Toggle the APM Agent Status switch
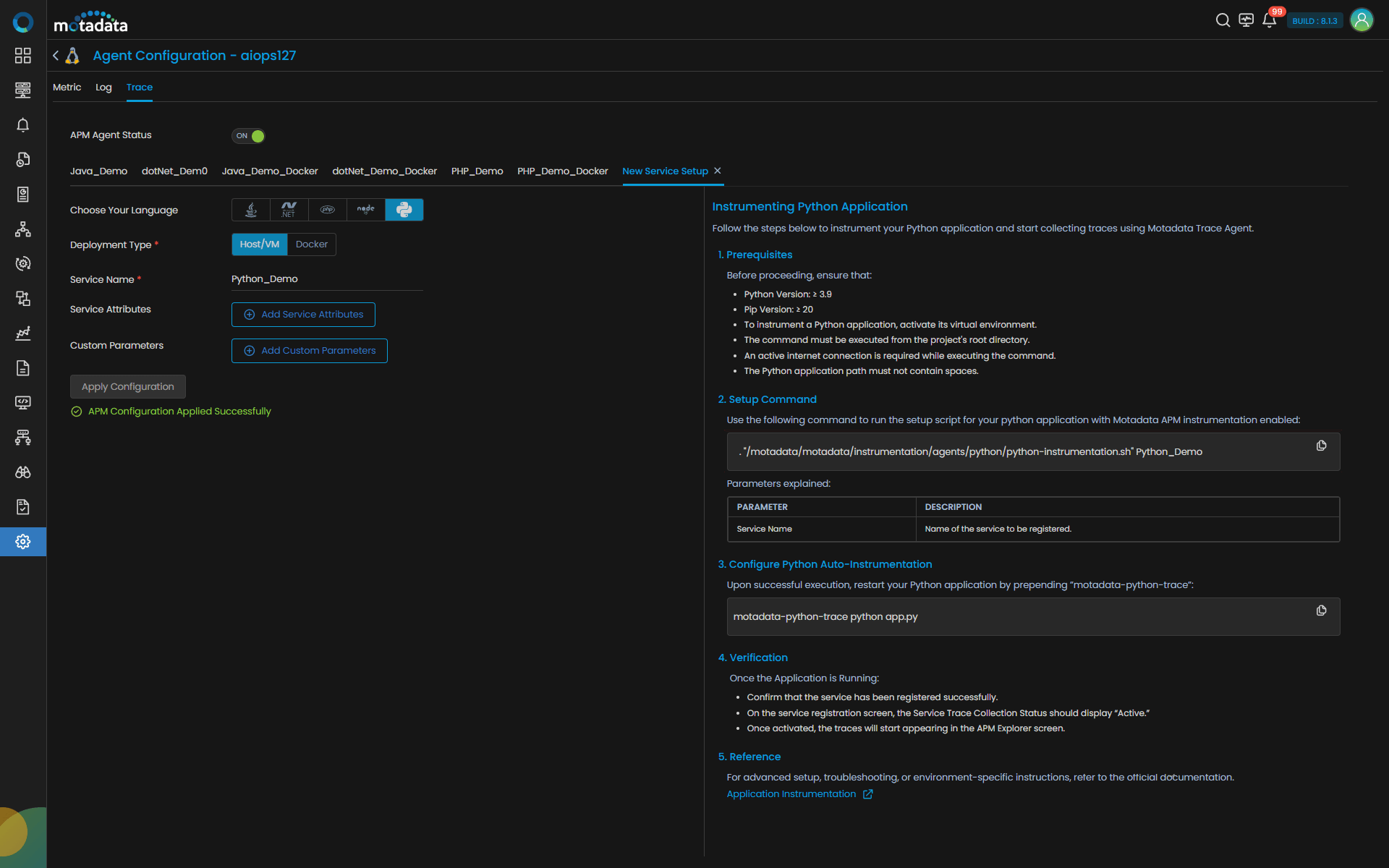Image resolution: width=1389 pixels, height=868 pixels. click(248, 136)
